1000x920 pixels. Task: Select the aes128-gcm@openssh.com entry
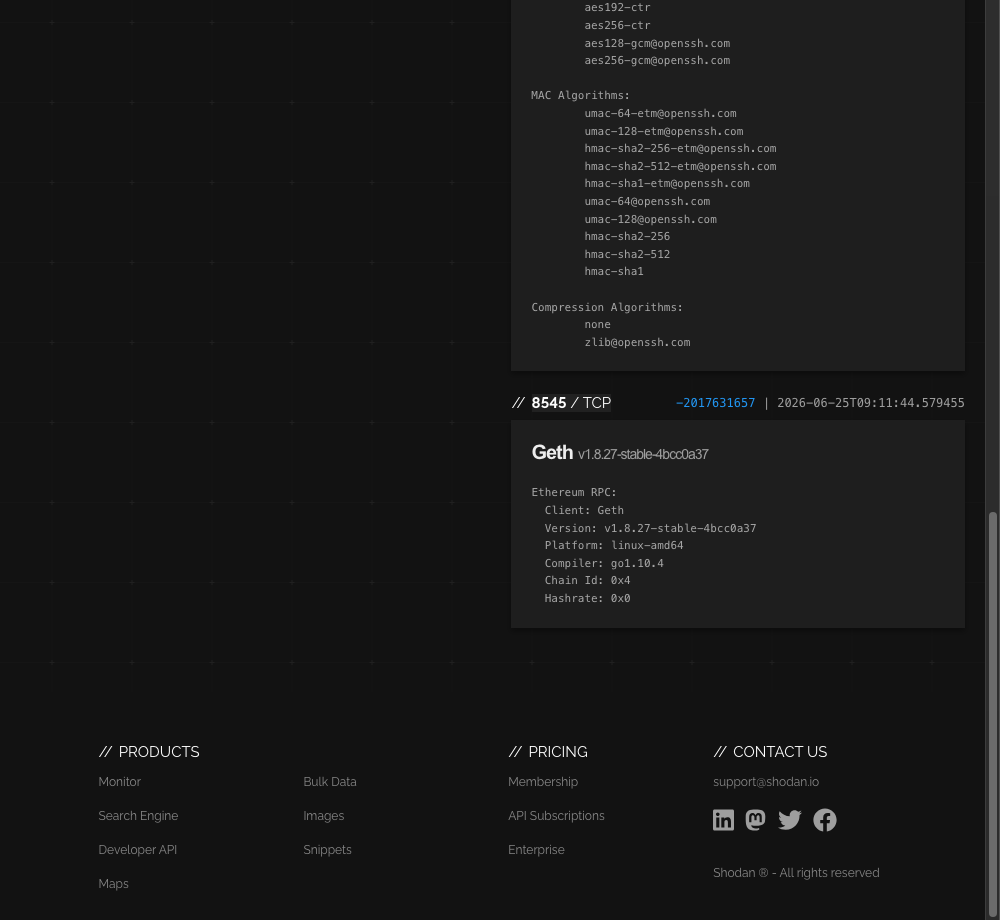657,43
